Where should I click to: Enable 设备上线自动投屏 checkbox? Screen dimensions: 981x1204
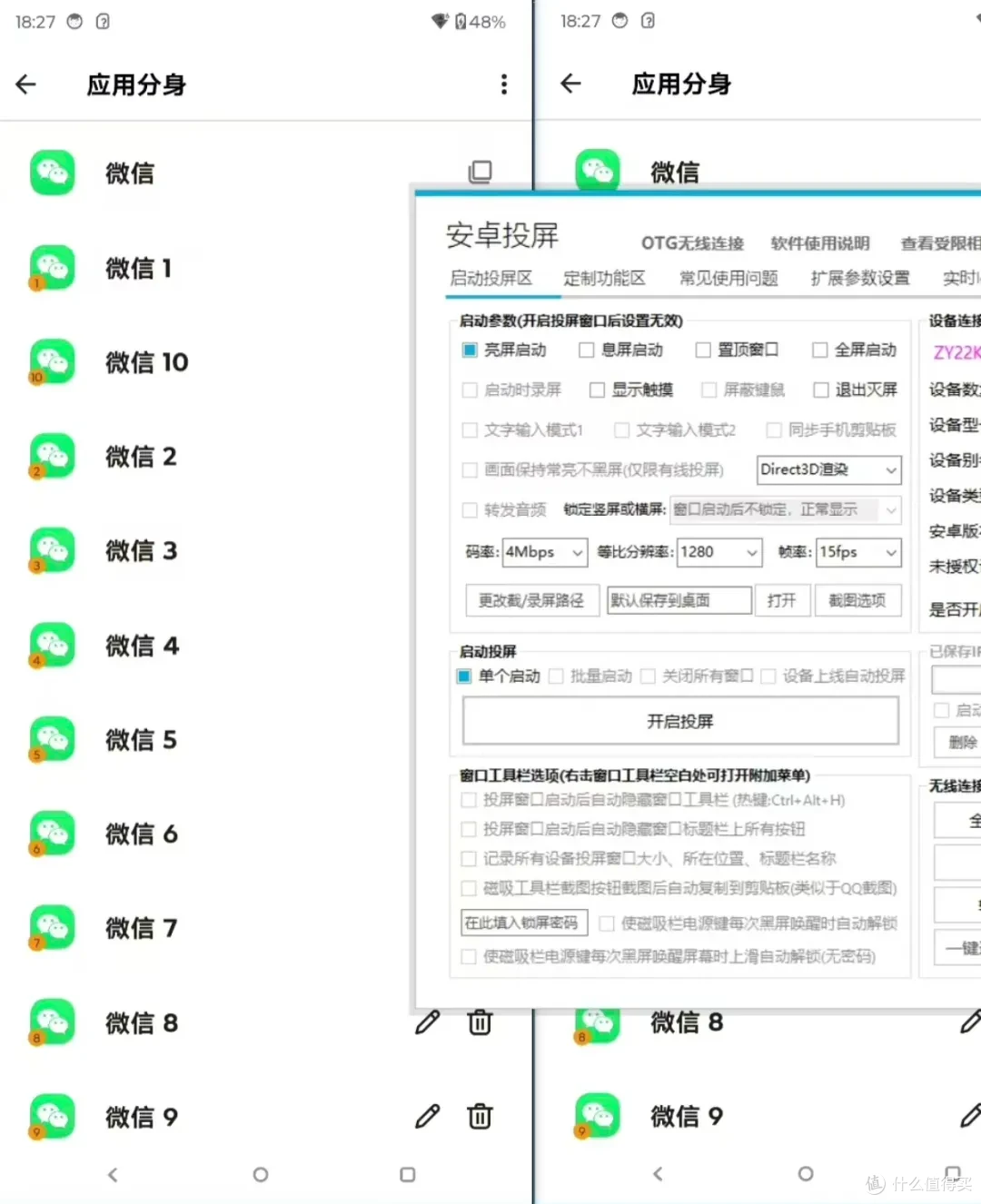(x=768, y=676)
